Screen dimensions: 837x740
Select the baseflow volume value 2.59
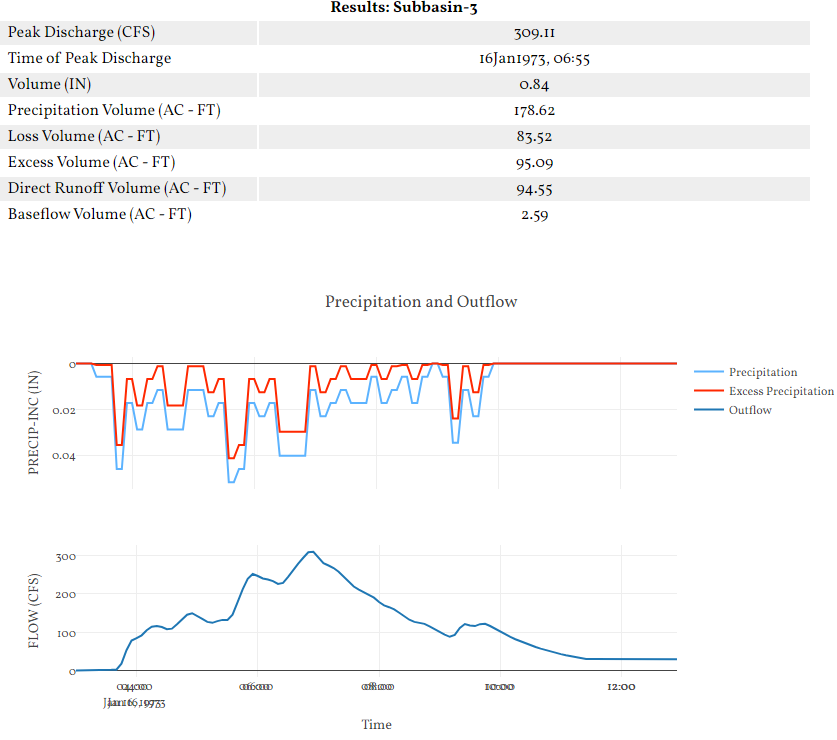tap(534, 215)
